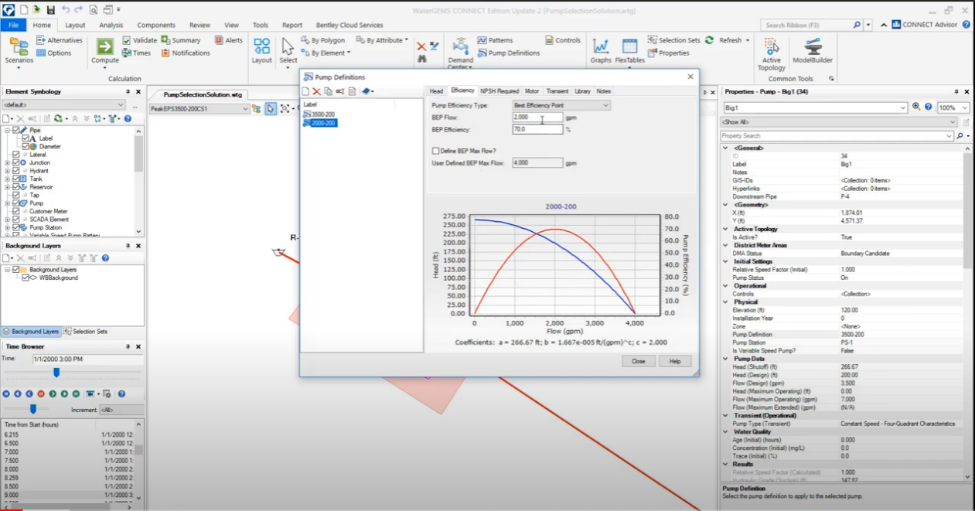
Task: Click the drawing select pointer icon
Action: (270, 108)
